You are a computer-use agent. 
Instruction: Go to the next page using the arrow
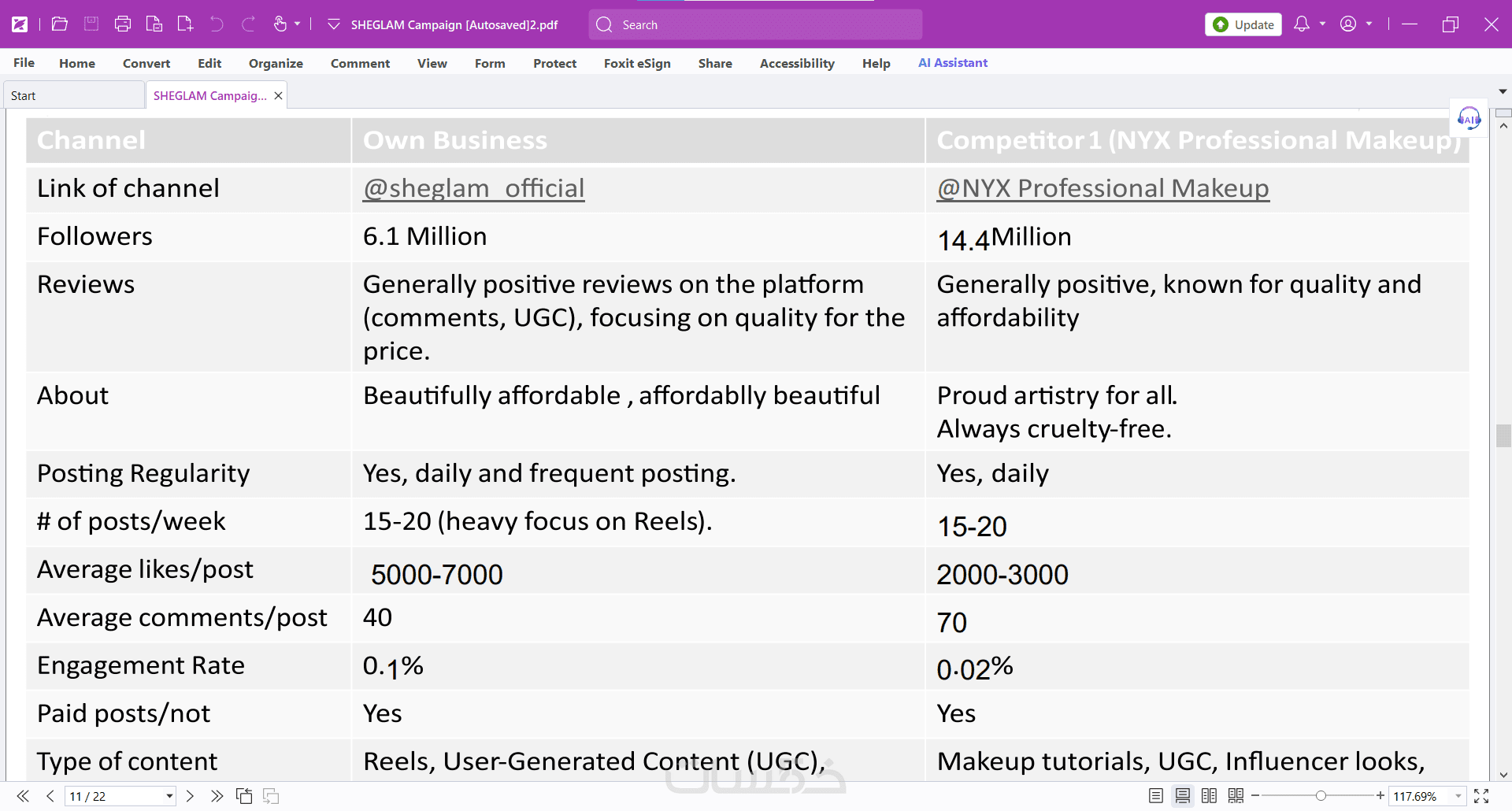190,796
